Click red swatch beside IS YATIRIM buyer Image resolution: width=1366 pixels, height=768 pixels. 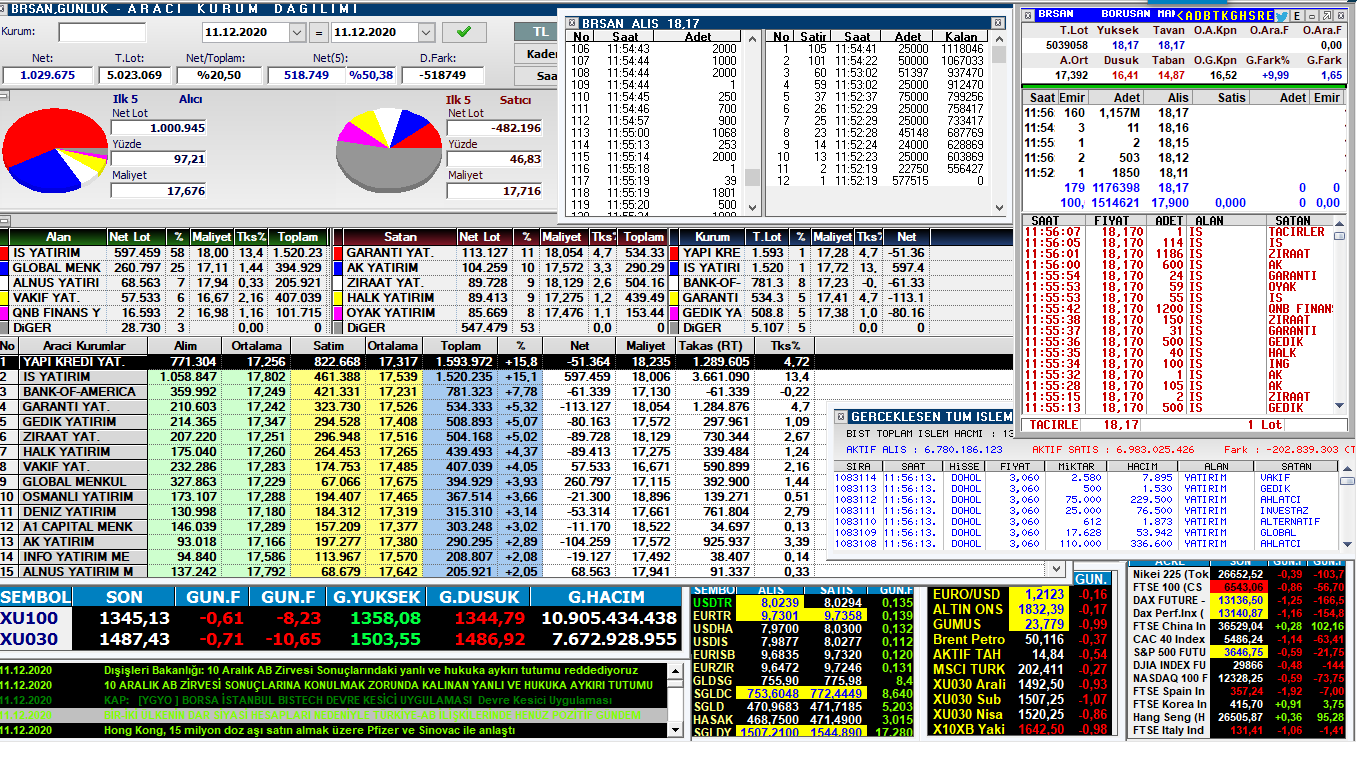4,253
